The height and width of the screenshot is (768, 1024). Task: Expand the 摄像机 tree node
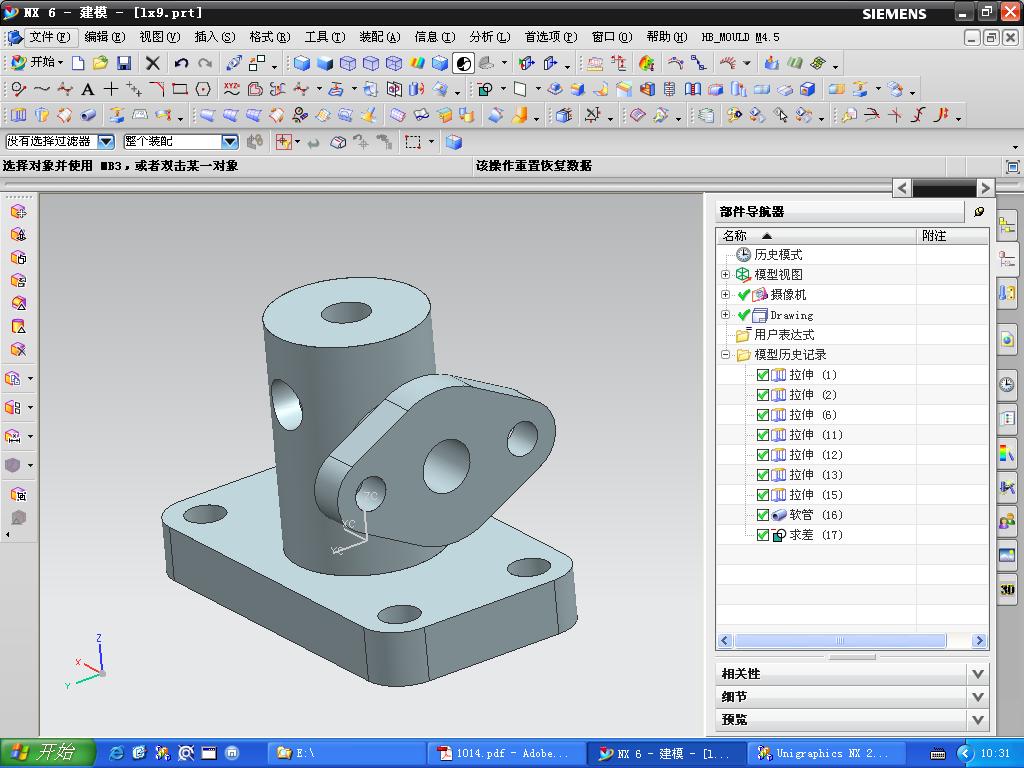[726, 295]
